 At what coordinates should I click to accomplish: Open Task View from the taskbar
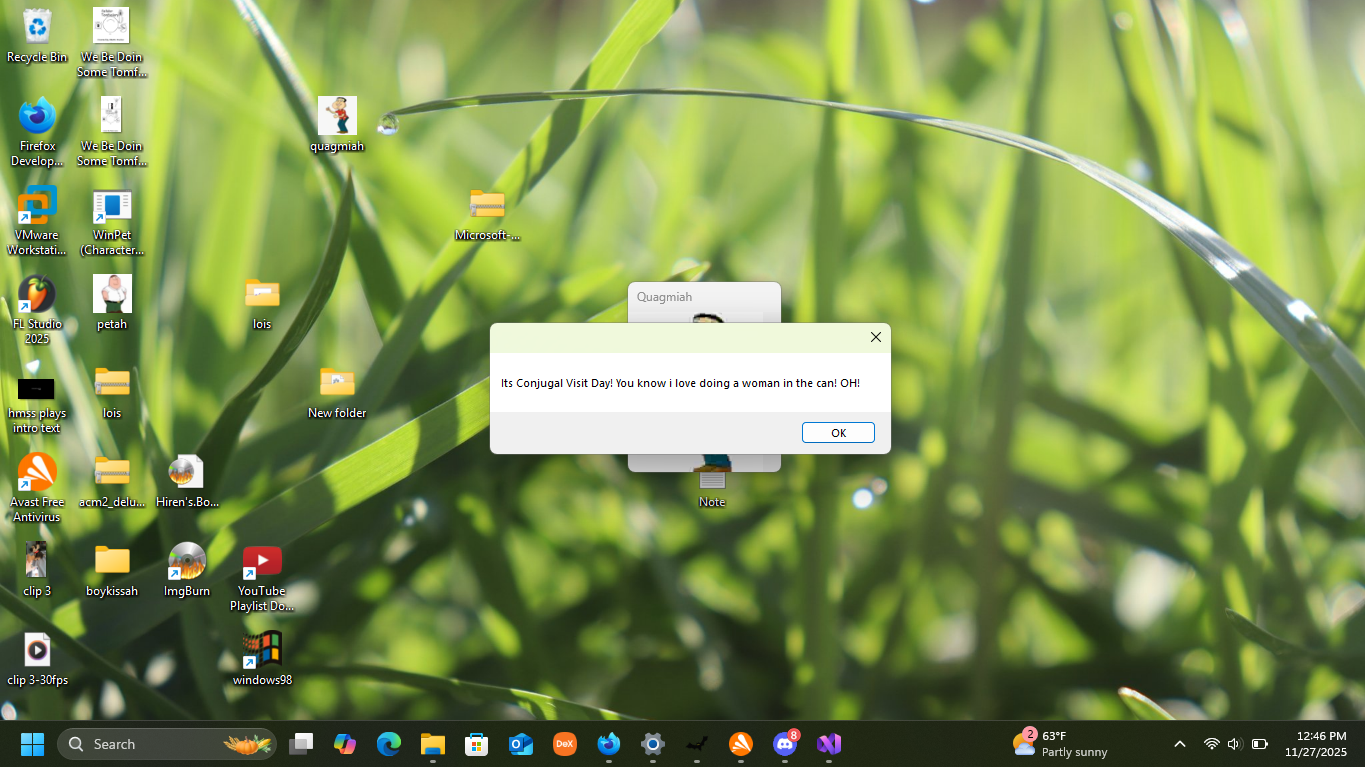click(x=301, y=744)
